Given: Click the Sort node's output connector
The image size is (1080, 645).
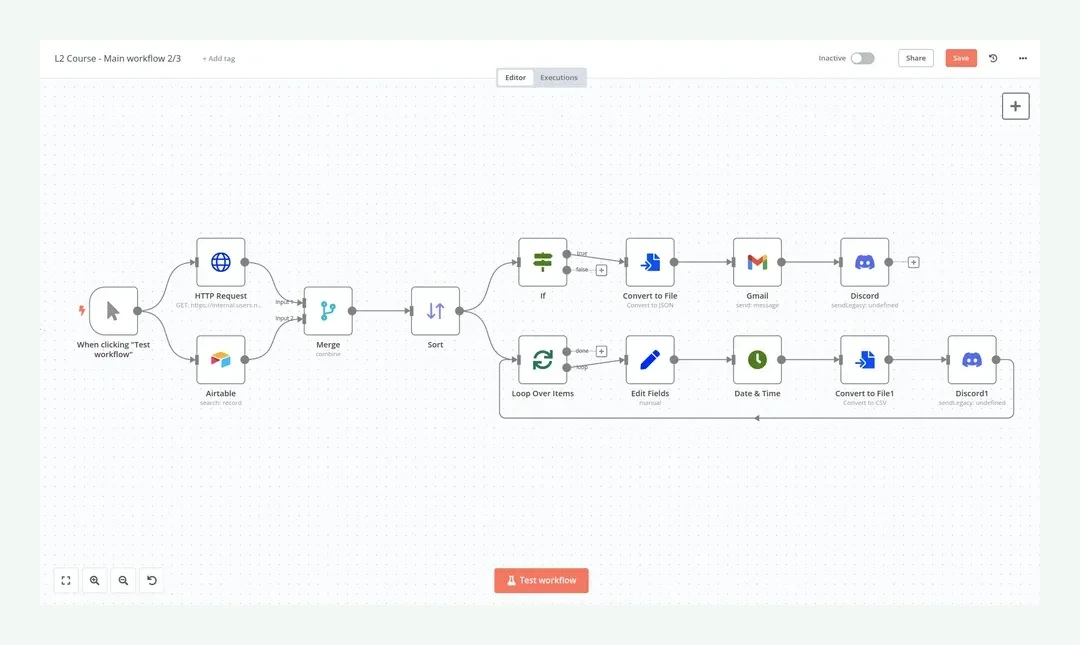Looking at the screenshot, I should click(x=459, y=311).
